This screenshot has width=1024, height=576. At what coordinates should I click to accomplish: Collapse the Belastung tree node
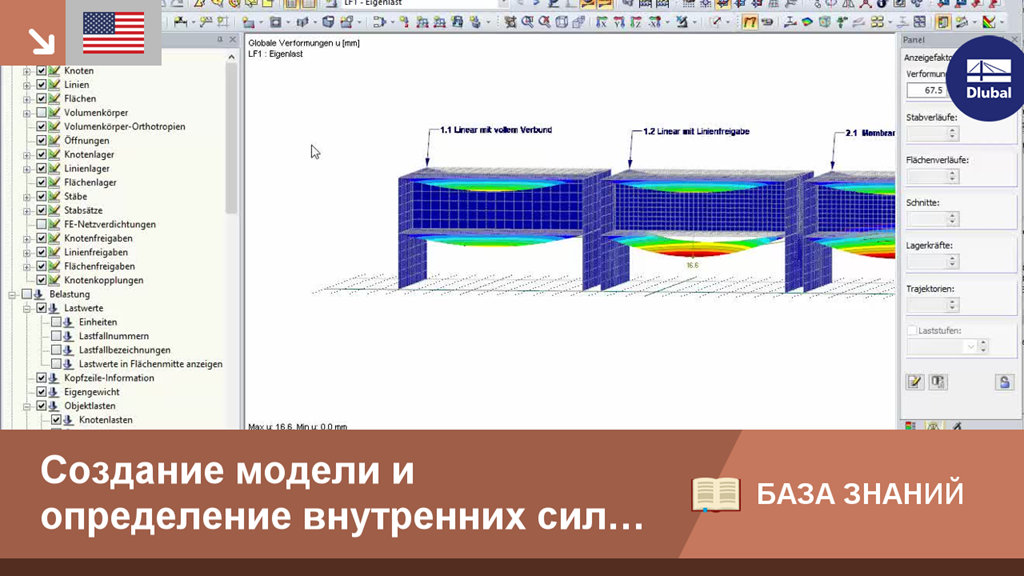point(12,295)
